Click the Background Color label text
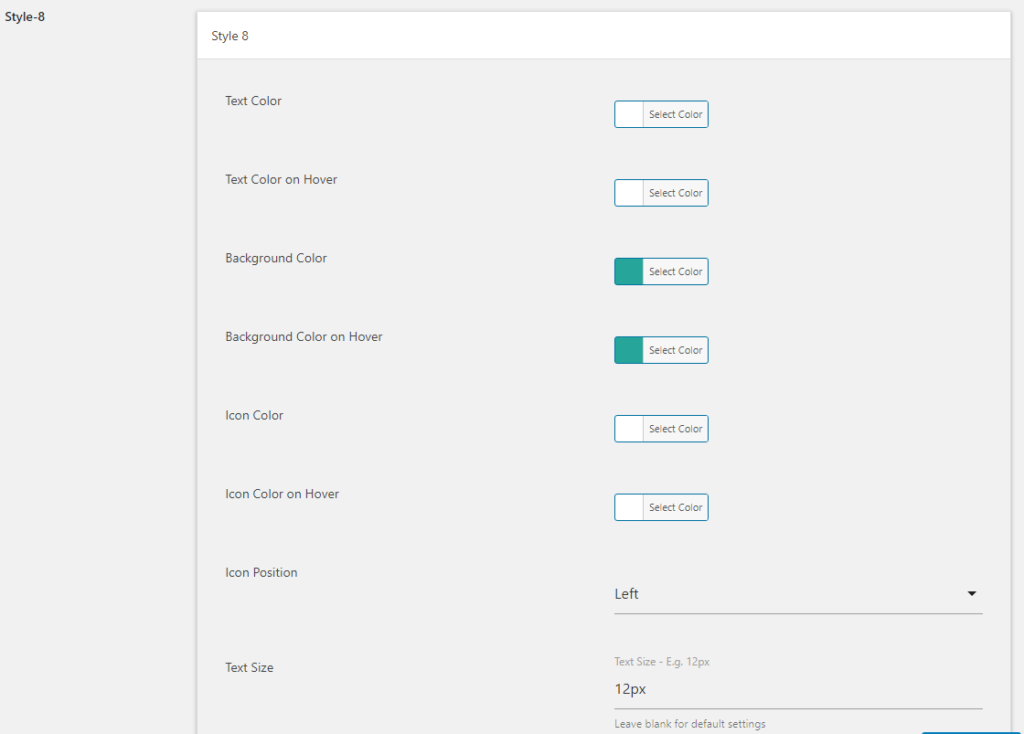 tap(276, 258)
